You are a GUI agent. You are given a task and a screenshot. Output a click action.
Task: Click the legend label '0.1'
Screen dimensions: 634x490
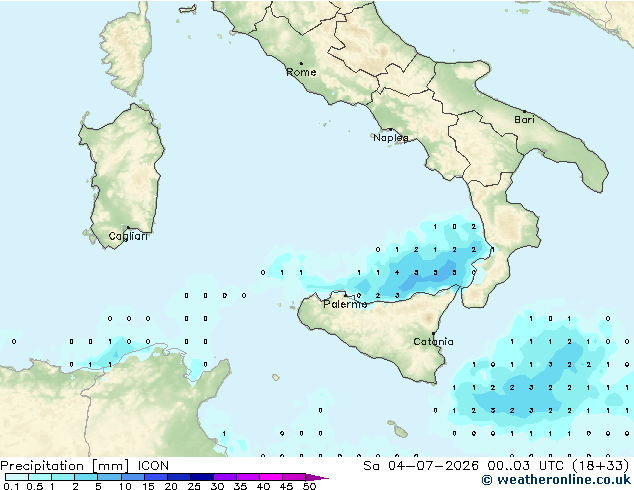click(x=11, y=486)
